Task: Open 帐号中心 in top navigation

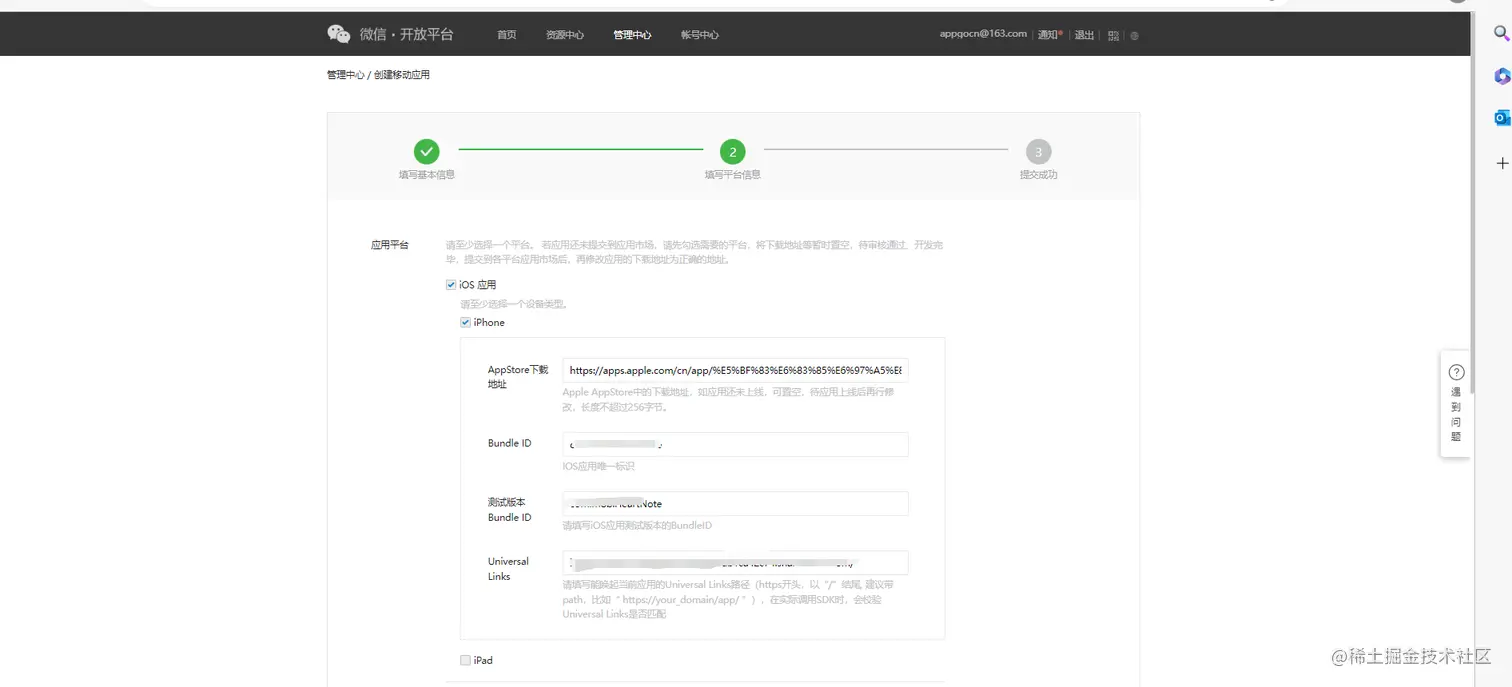Action: (700, 35)
